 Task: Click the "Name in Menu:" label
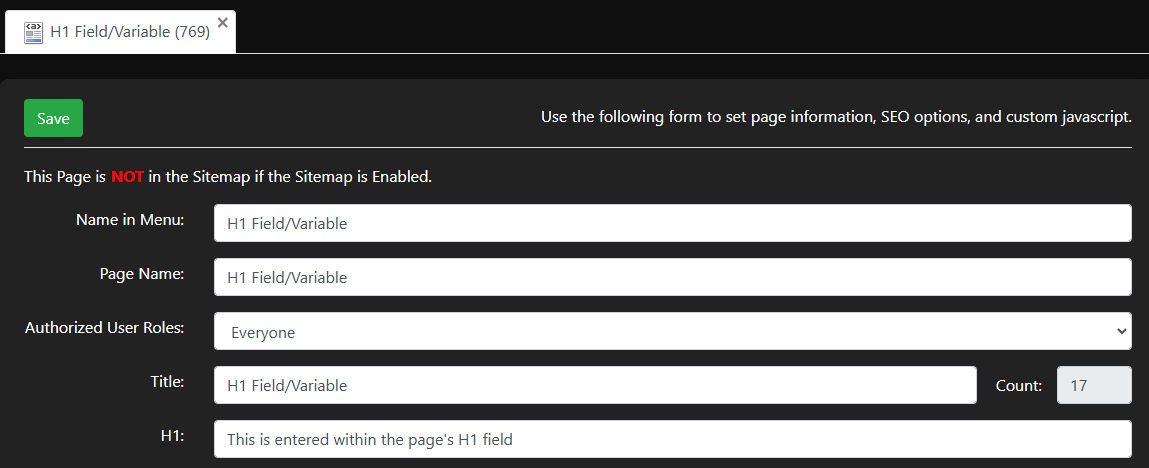point(130,220)
